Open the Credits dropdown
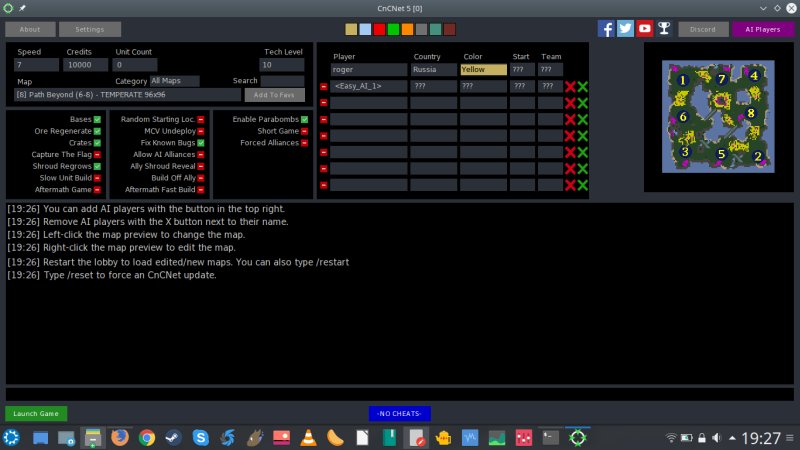The width and height of the screenshot is (800, 450). [85, 65]
